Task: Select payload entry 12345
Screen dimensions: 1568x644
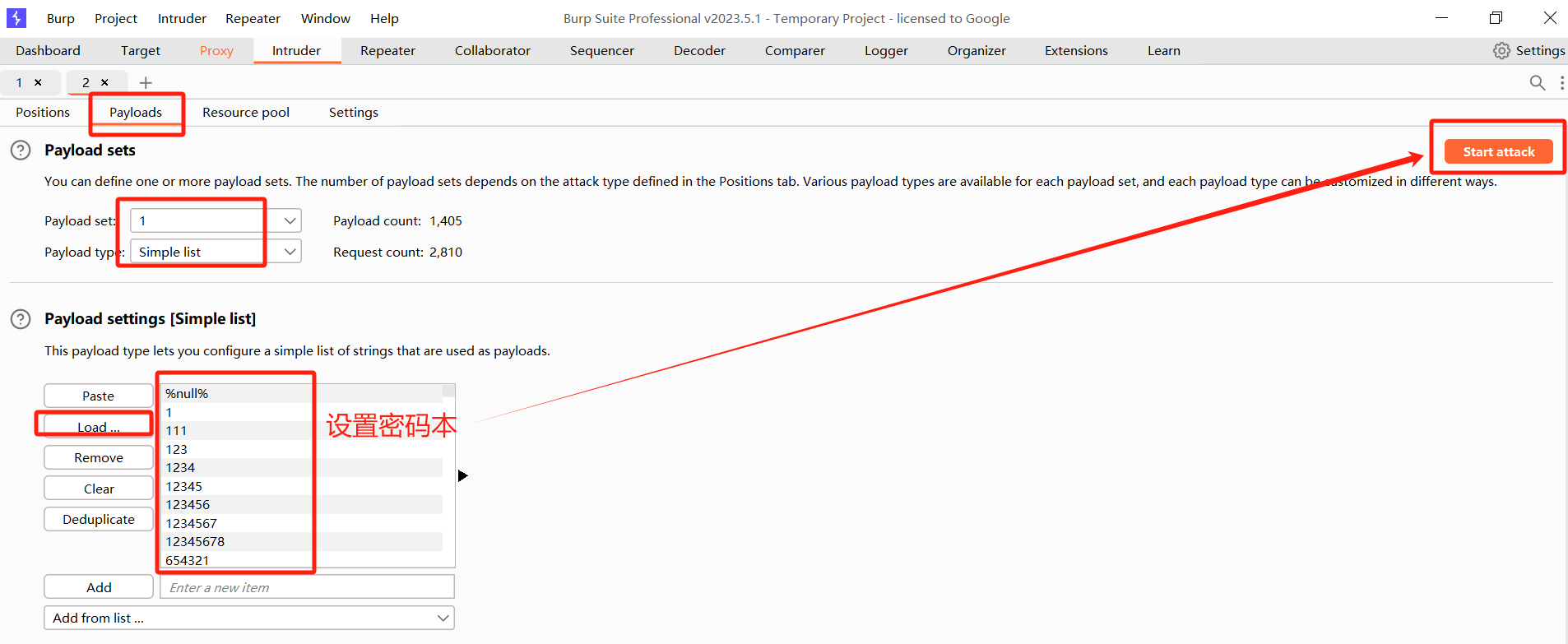Action: [301, 486]
